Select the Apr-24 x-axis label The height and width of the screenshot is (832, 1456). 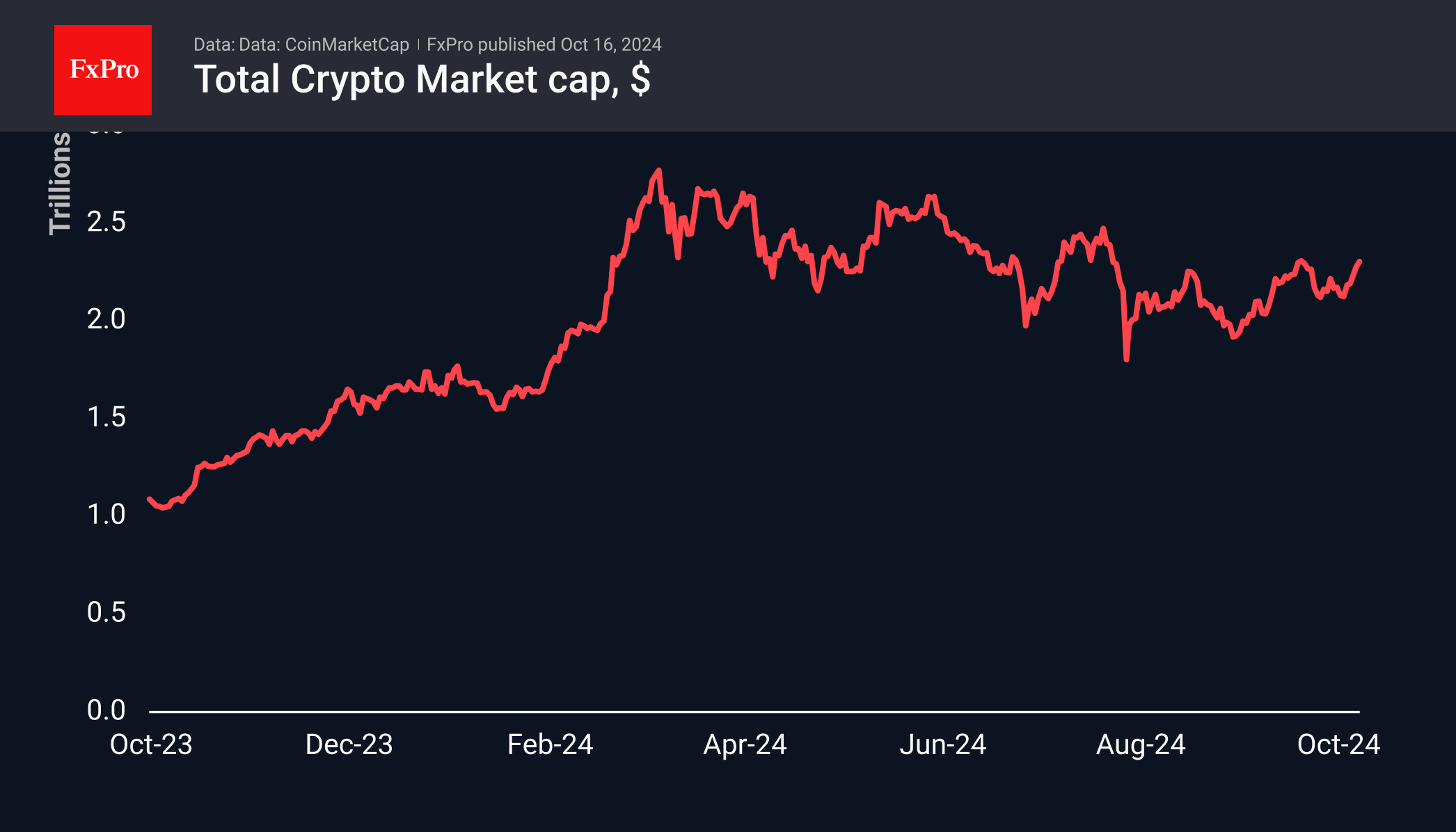pyautogui.click(x=745, y=745)
